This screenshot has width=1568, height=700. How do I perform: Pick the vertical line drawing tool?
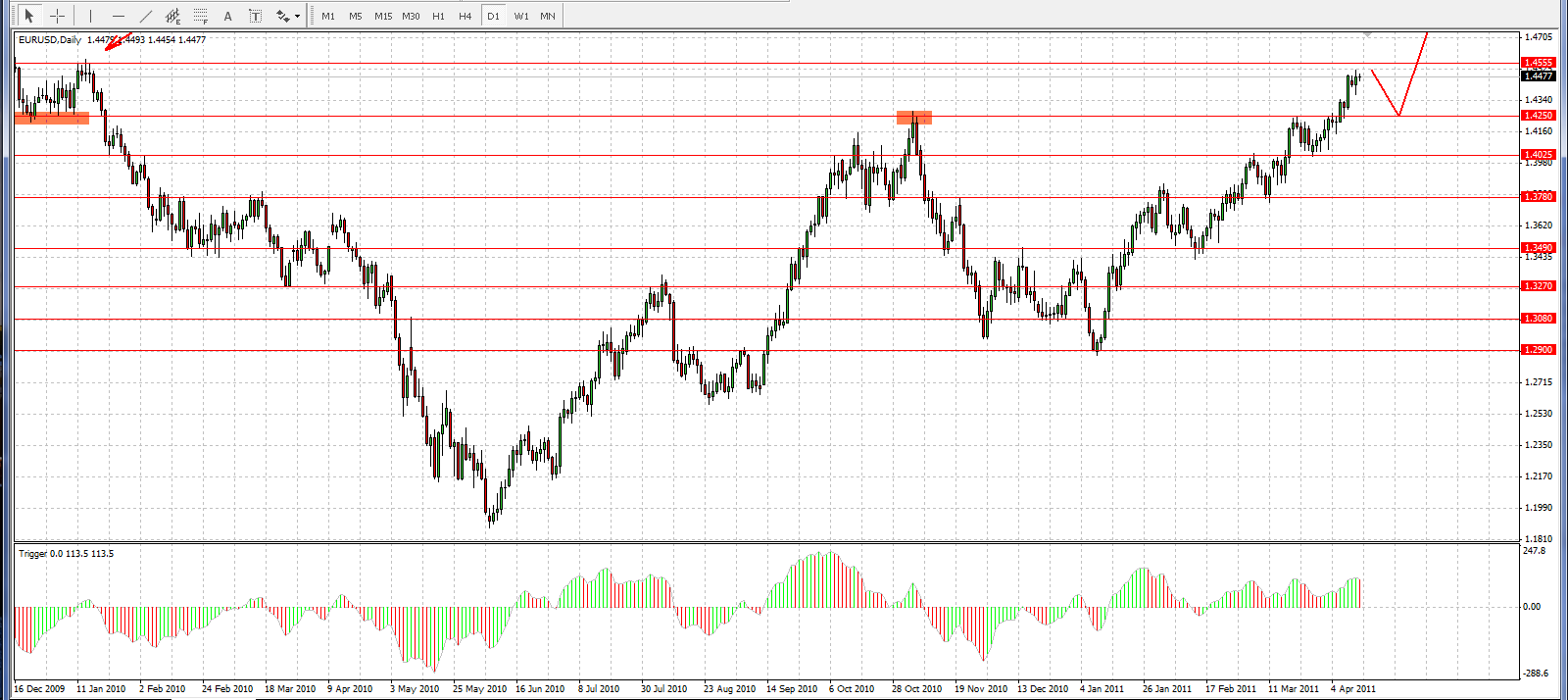90,16
